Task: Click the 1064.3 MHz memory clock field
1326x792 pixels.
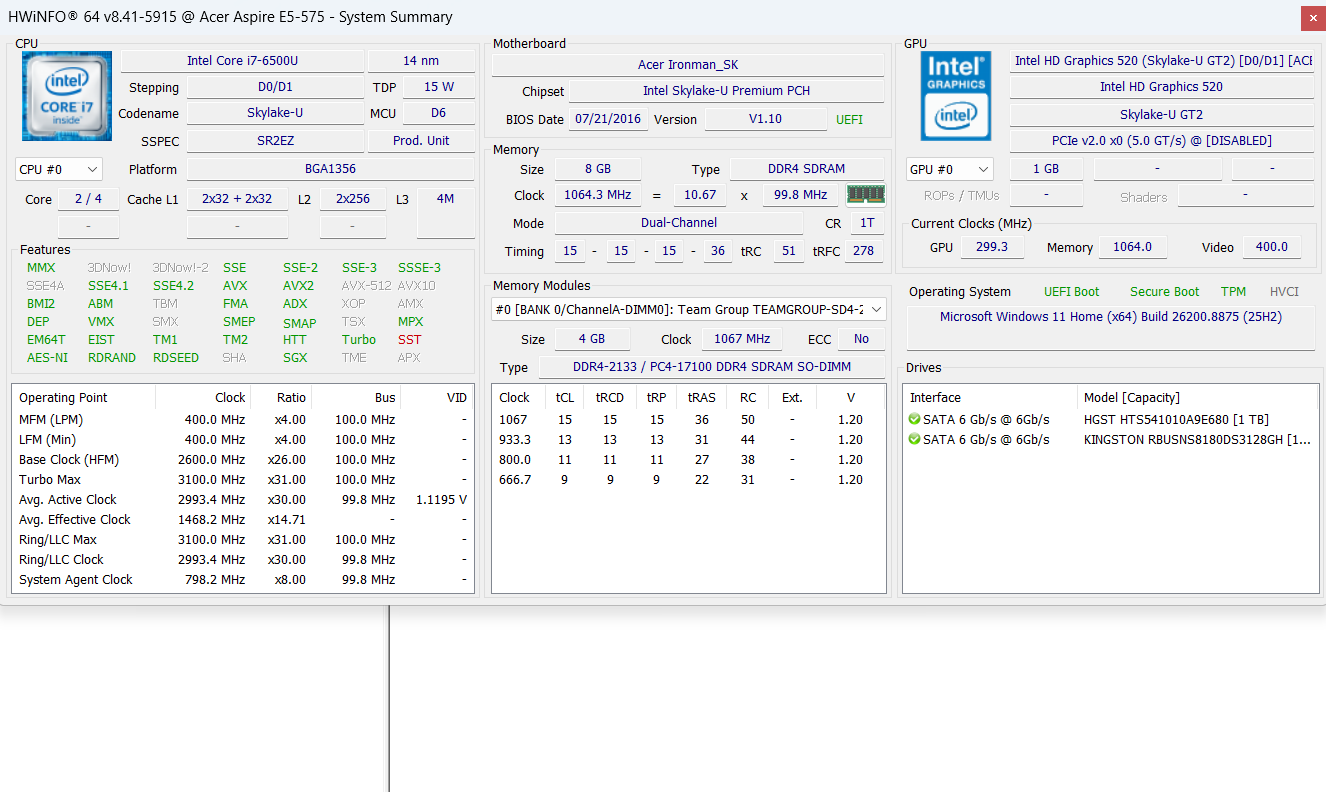Action: coord(598,195)
